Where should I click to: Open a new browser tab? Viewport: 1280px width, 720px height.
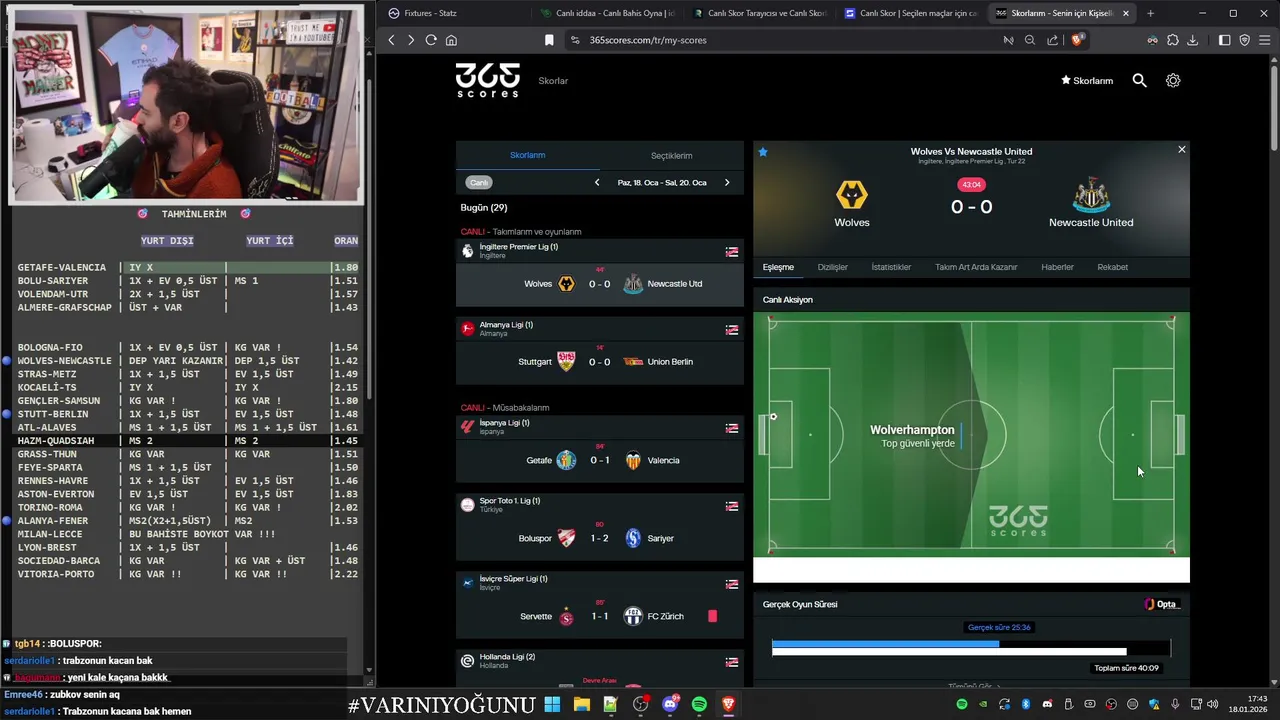[1150, 13]
